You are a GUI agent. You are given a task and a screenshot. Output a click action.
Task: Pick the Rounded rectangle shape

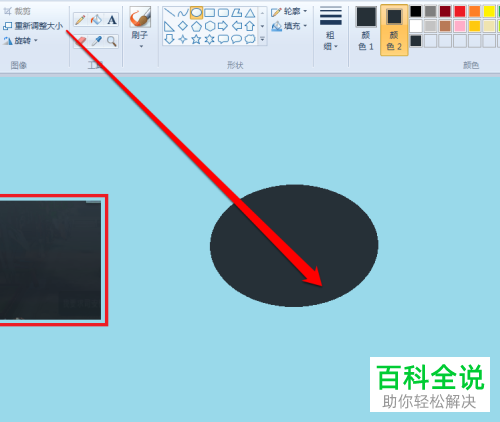click(x=223, y=13)
